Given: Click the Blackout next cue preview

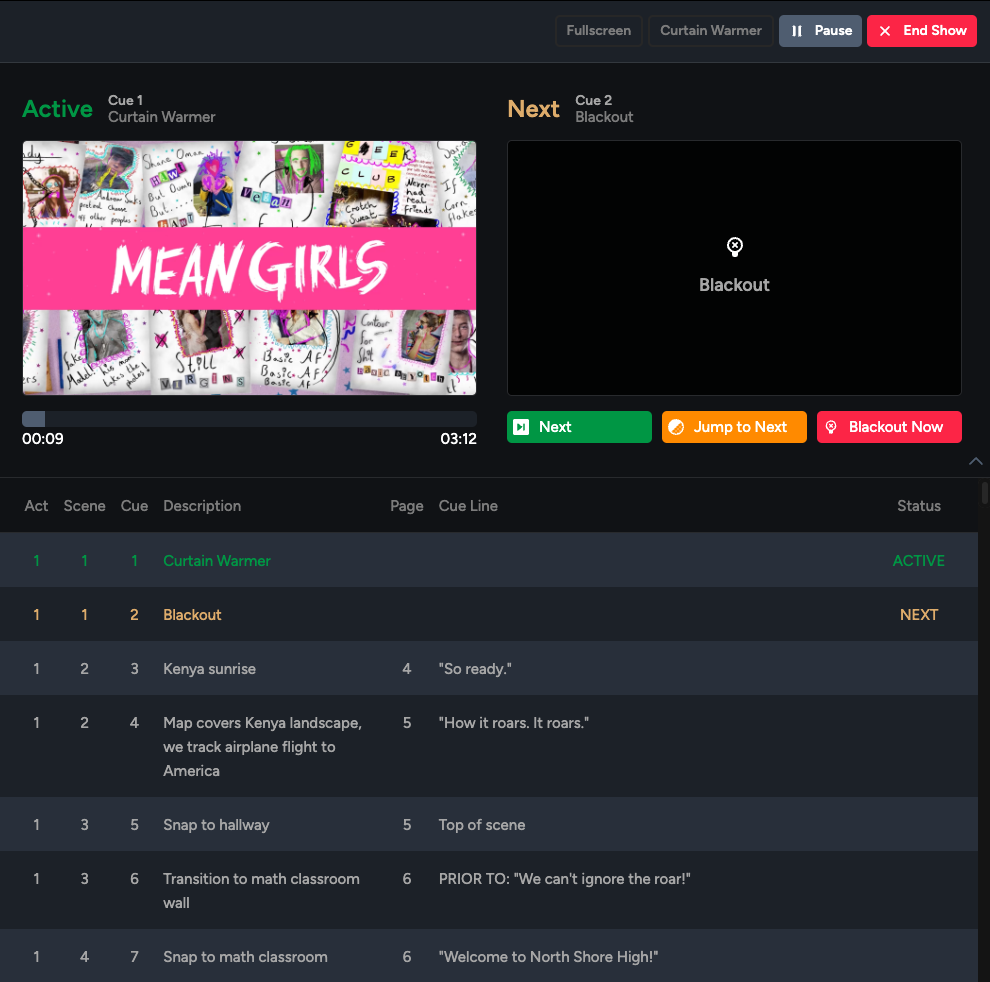Looking at the screenshot, I should [734, 268].
